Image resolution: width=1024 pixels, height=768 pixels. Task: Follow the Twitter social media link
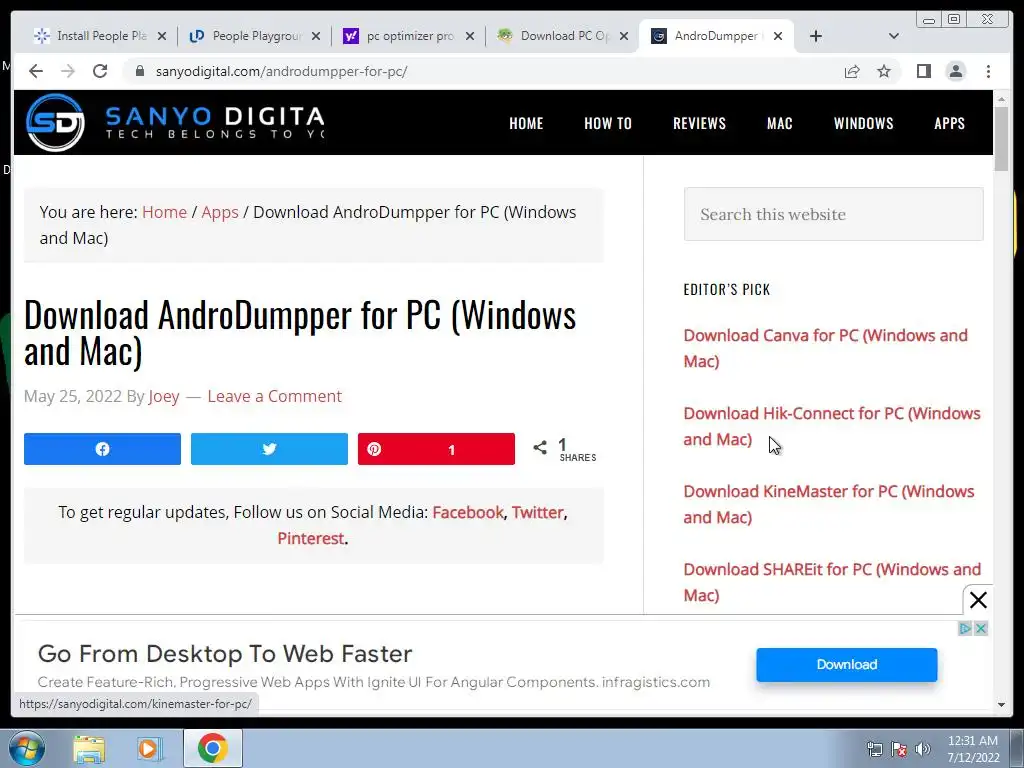(537, 513)
